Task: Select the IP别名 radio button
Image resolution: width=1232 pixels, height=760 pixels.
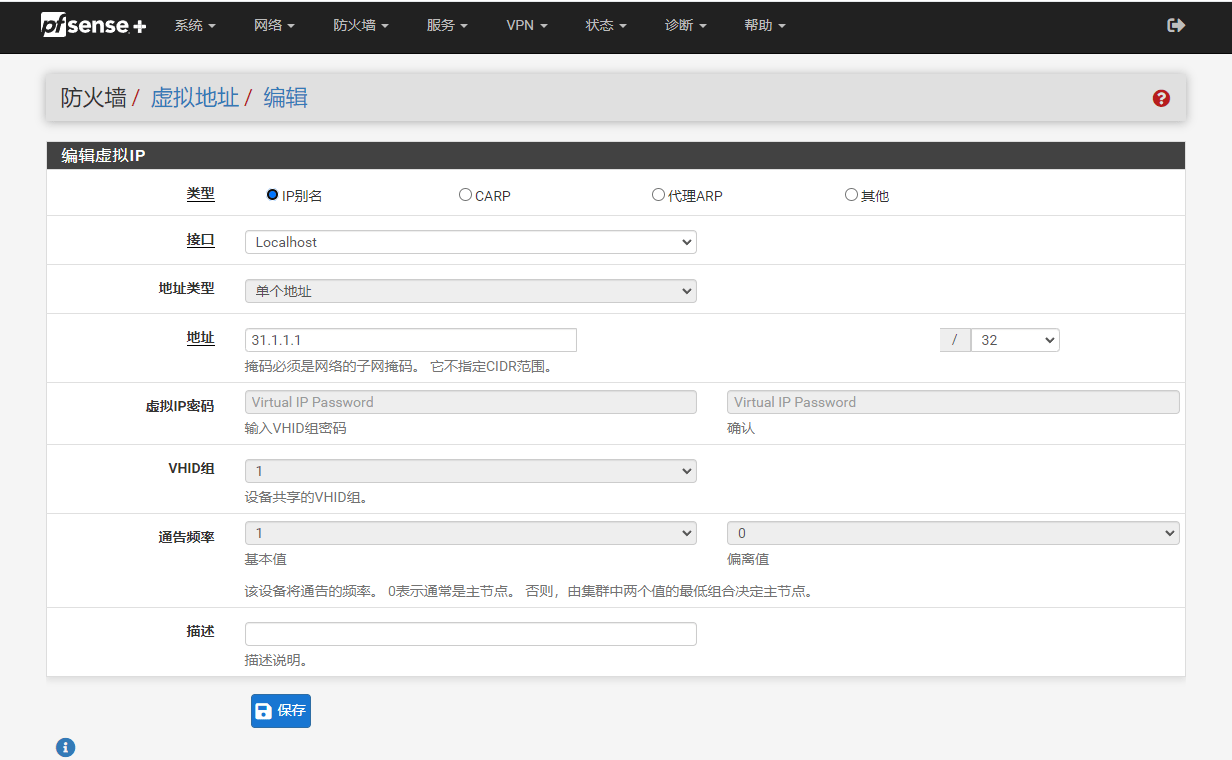Action: [272, 195]
